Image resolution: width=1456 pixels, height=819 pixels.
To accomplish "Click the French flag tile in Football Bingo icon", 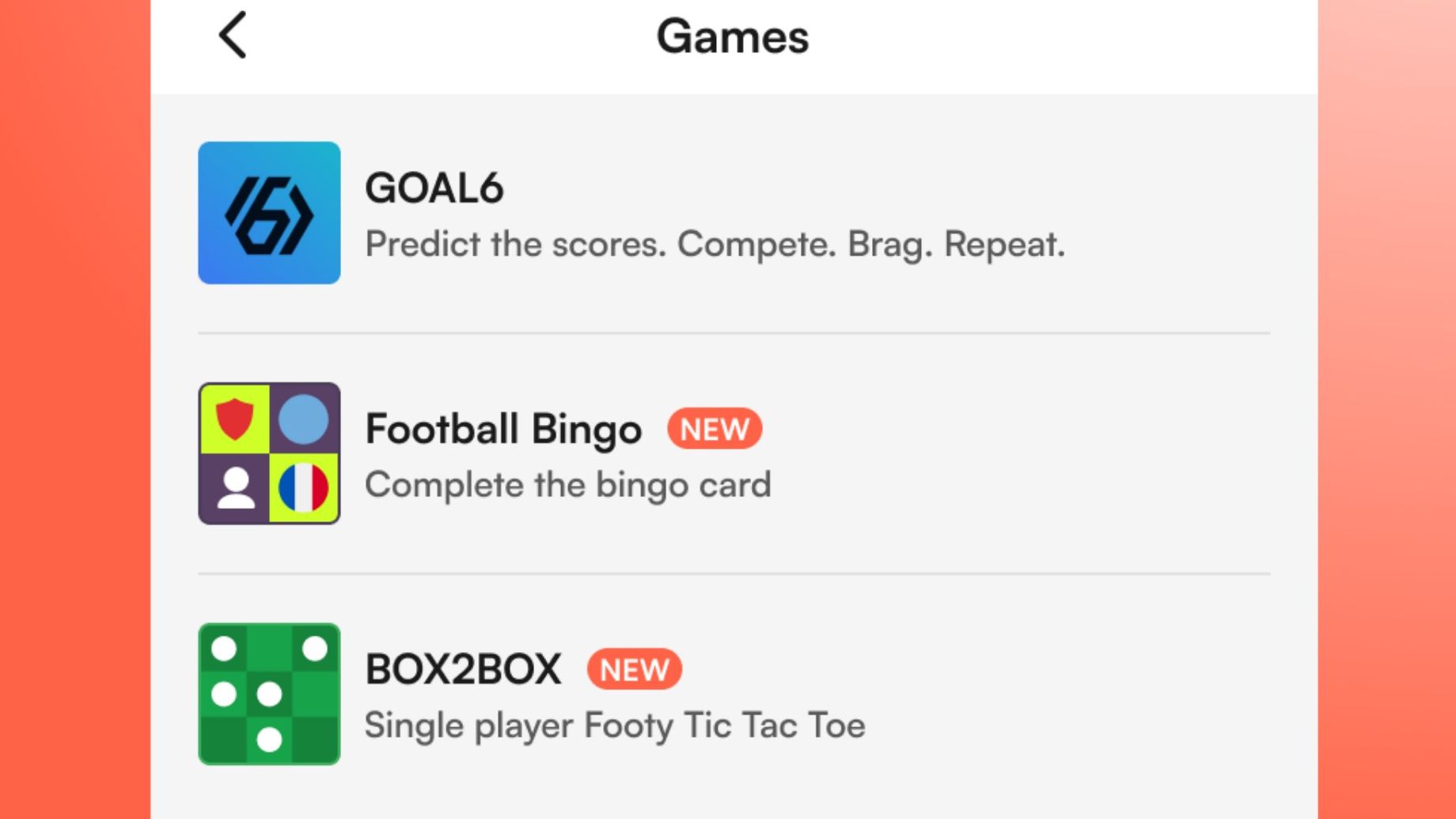I will click(303, 486).
